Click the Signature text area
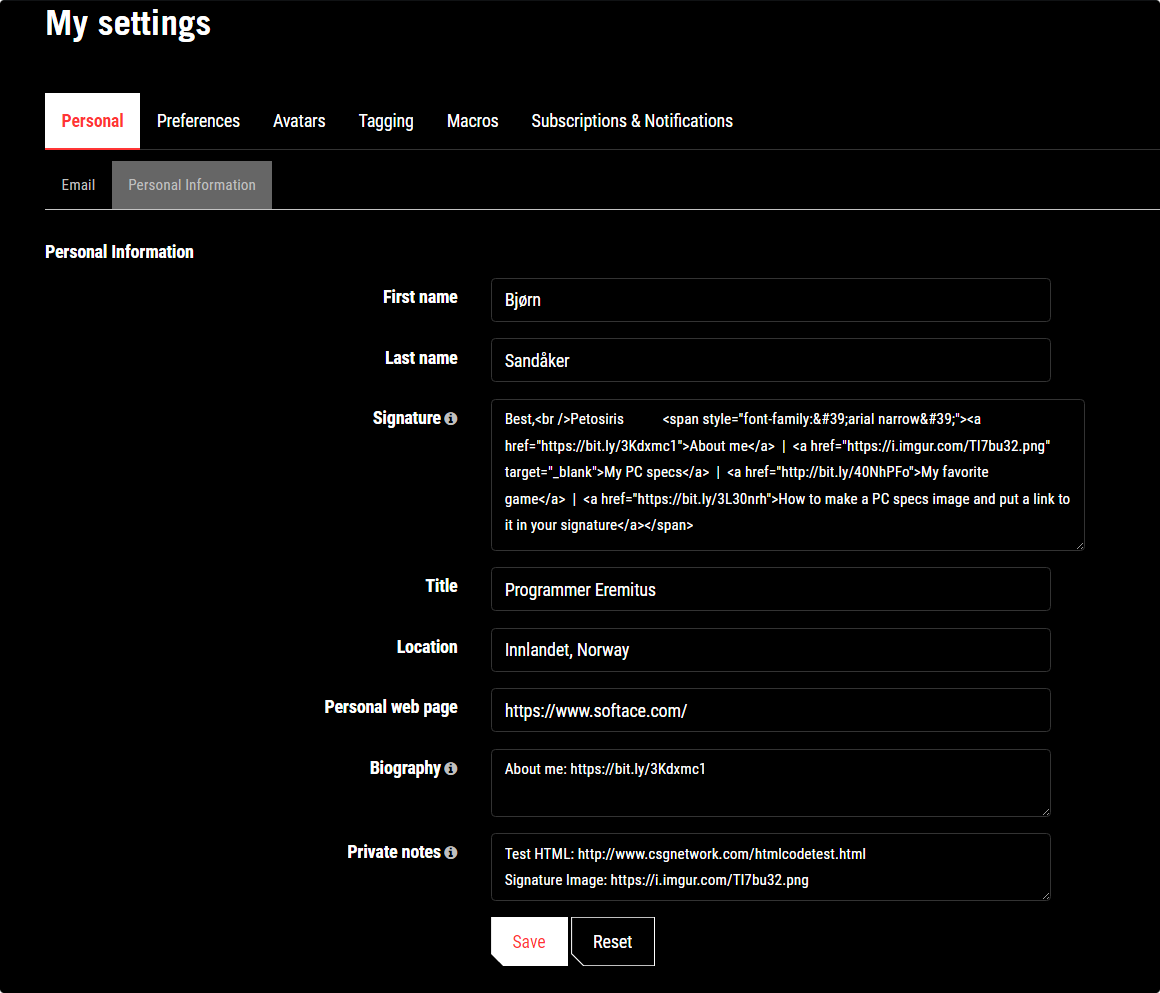Screen dimensions: 1160x993 (x=785, y=475)
